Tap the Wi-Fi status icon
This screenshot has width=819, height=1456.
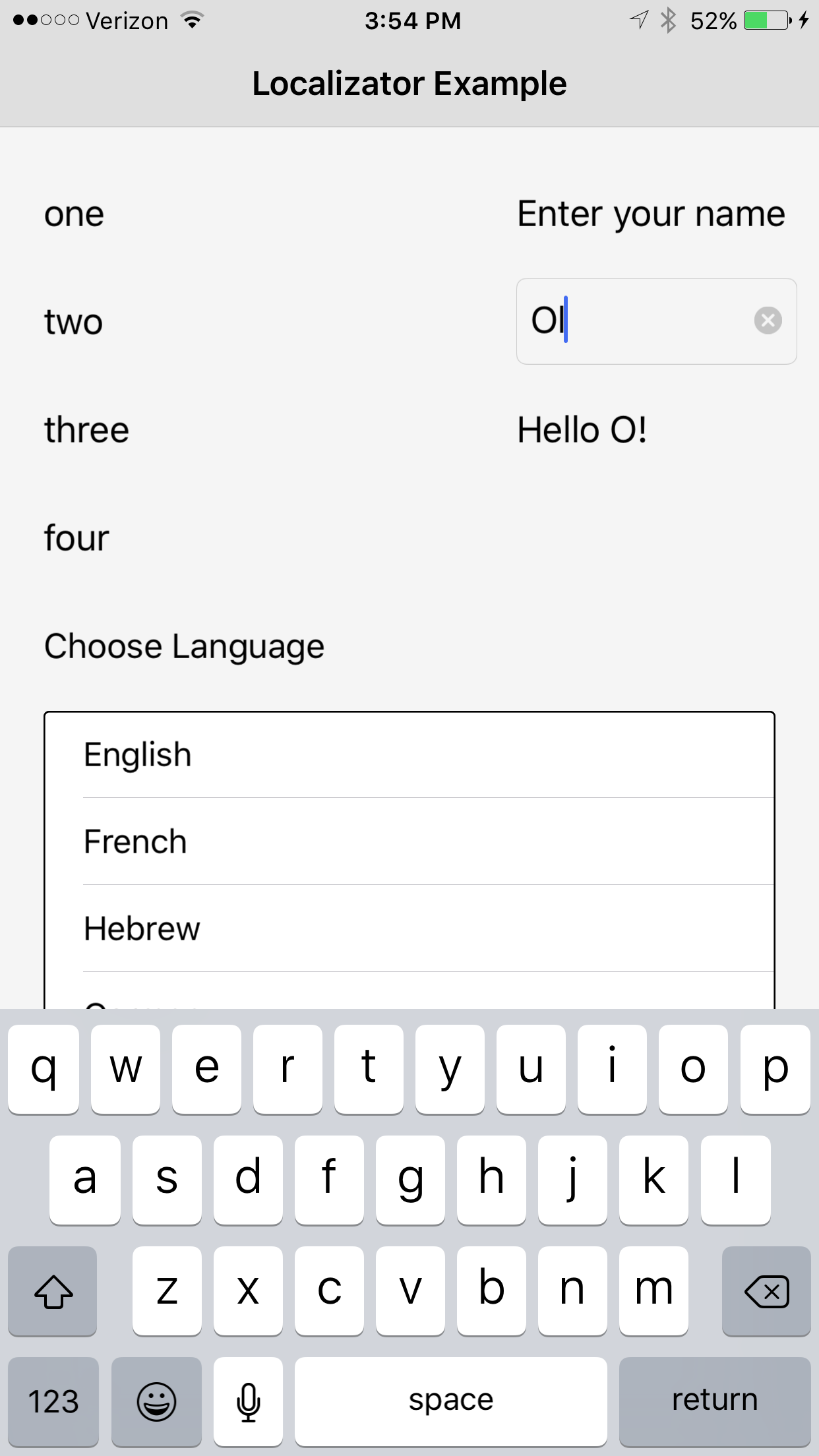click(x=193, y=21)
